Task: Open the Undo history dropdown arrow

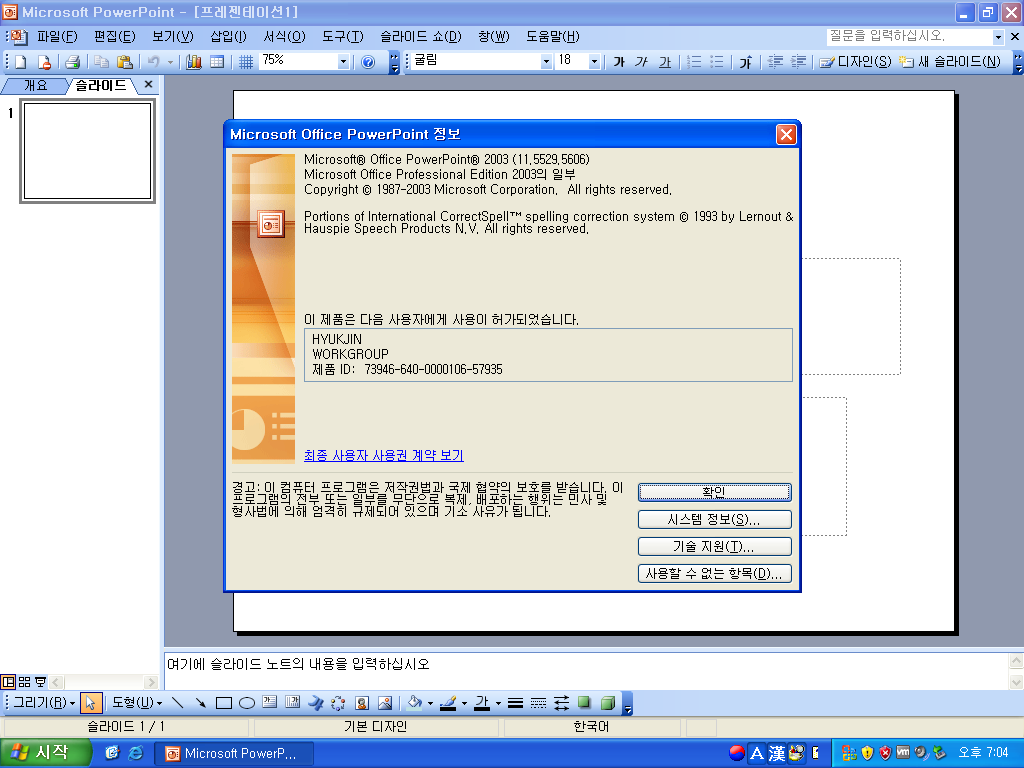Action: (170, 62)
